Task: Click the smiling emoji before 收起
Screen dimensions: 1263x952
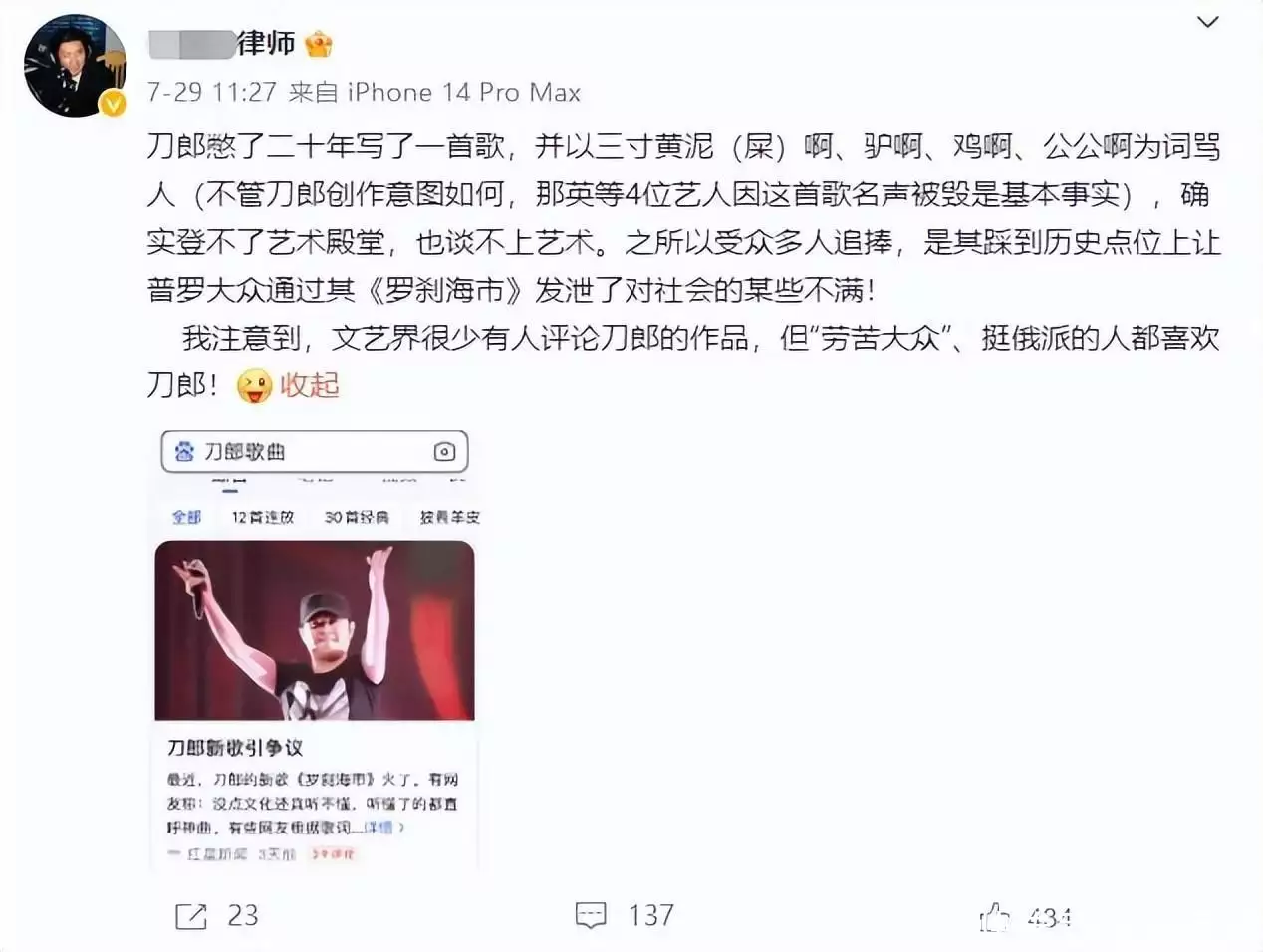Action: 254,385
